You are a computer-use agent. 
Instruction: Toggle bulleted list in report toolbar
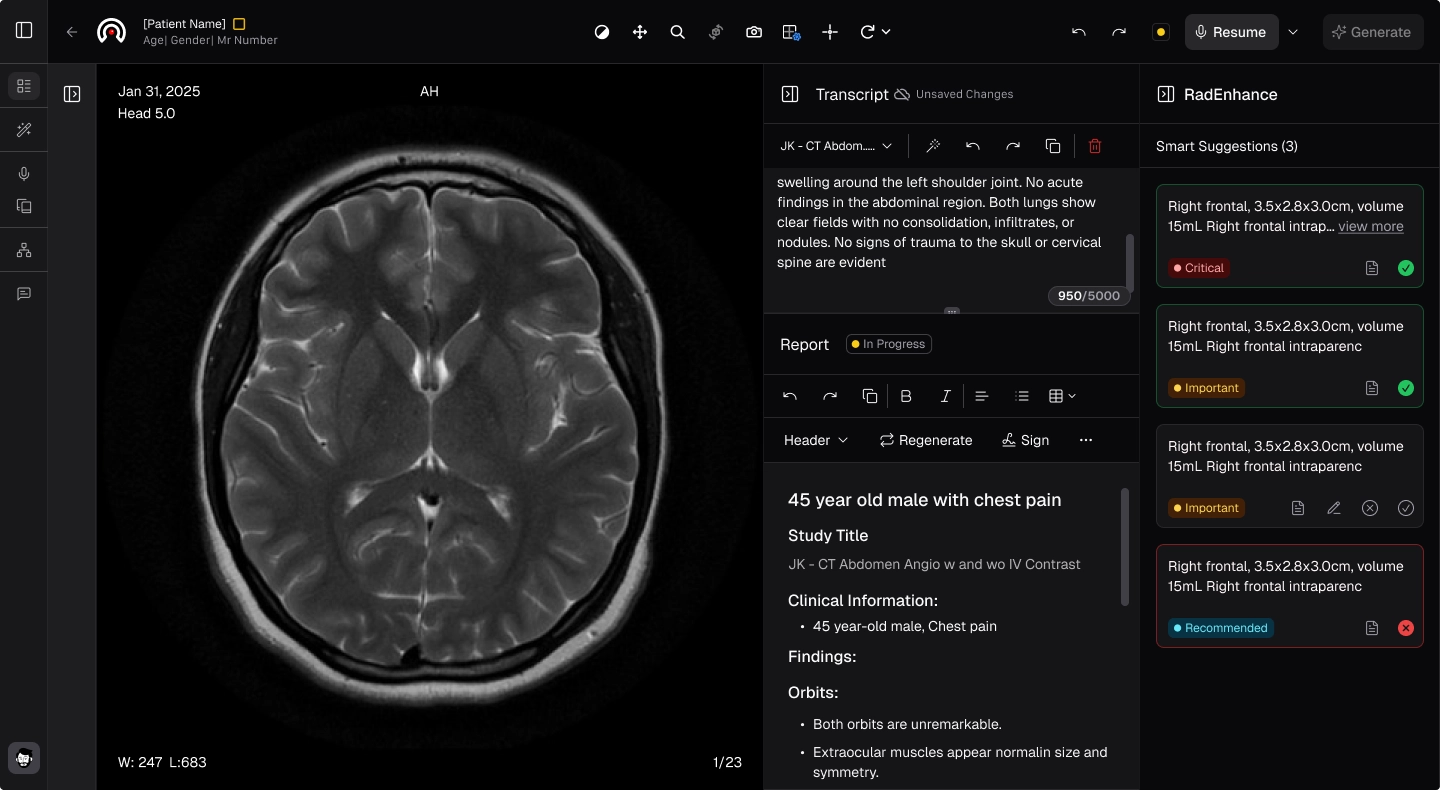(x=1022, y=396)
